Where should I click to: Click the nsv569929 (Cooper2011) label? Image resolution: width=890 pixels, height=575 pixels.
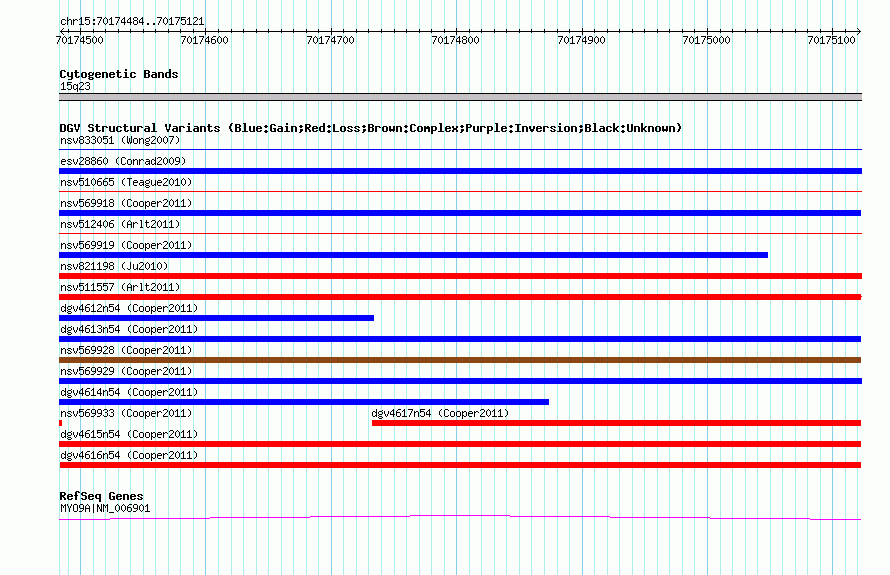pos(126,371)
